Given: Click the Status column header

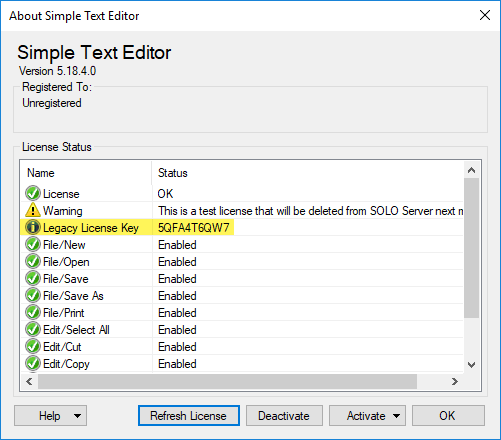Looking at the screenshot, I should coord(307,173).
